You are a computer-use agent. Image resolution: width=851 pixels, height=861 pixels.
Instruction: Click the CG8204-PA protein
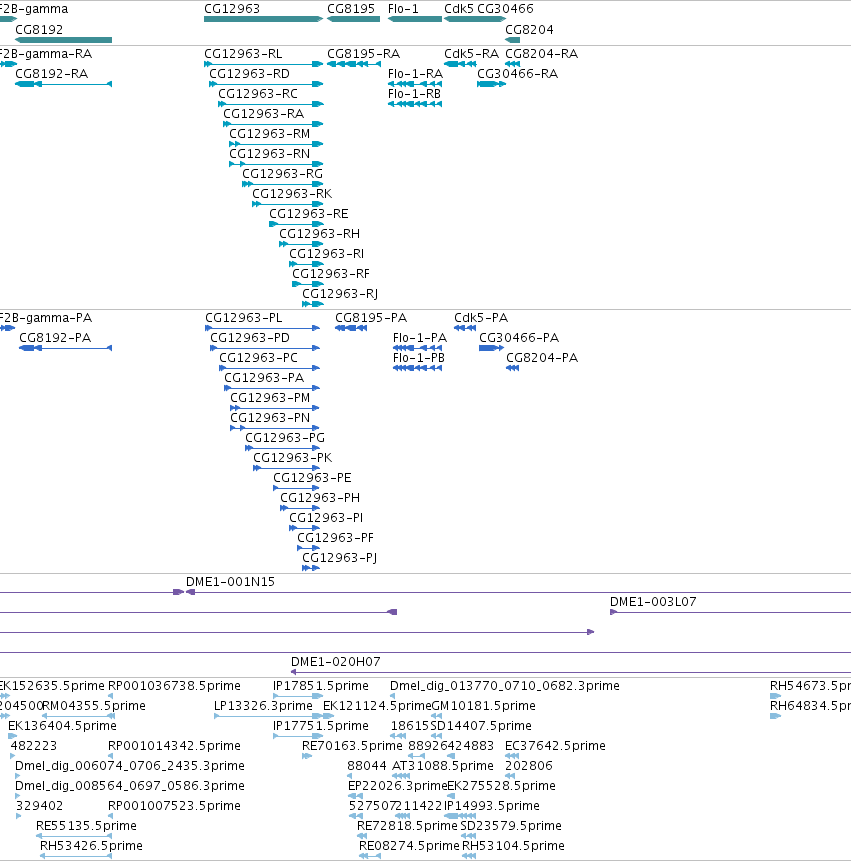(512, 368)
